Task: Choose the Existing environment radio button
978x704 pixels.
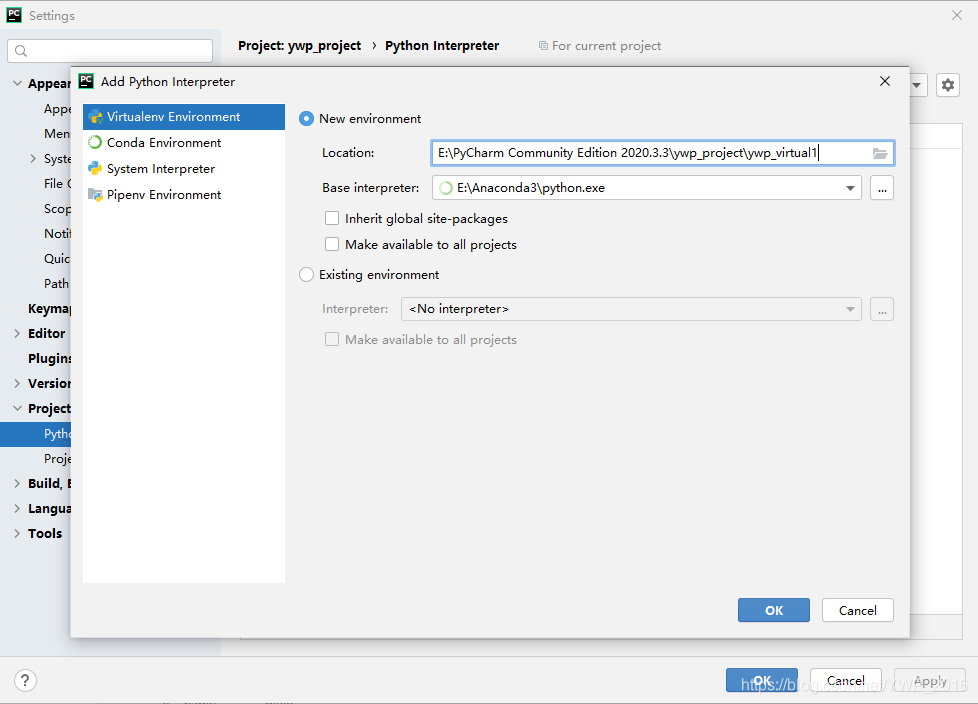Action: point(306,274)
